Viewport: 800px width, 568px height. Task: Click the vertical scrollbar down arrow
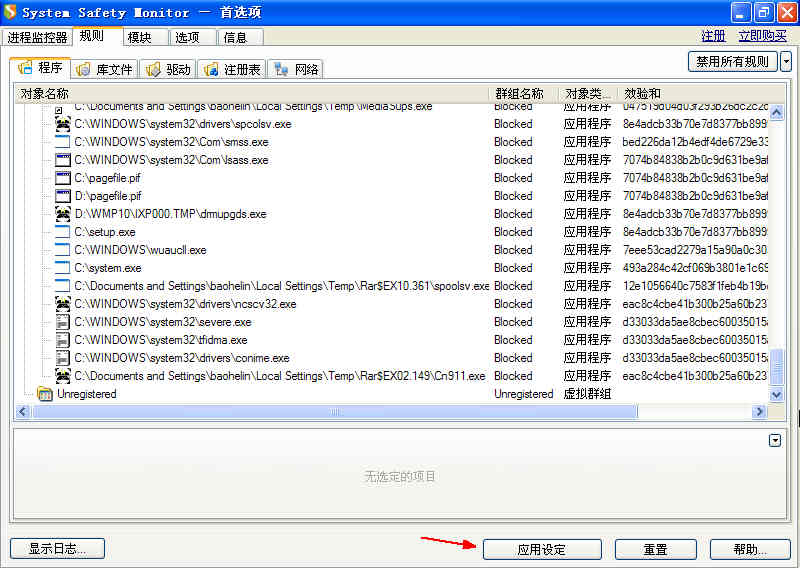pos(776,394)
